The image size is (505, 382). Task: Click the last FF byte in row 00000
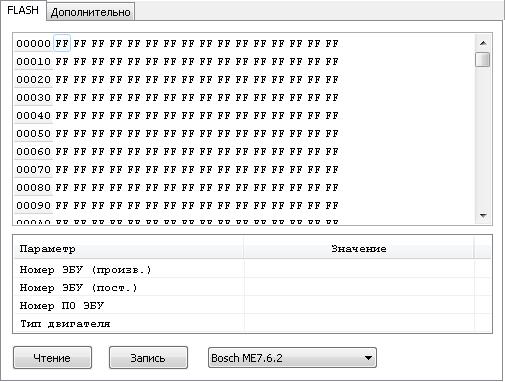(332, 44)
